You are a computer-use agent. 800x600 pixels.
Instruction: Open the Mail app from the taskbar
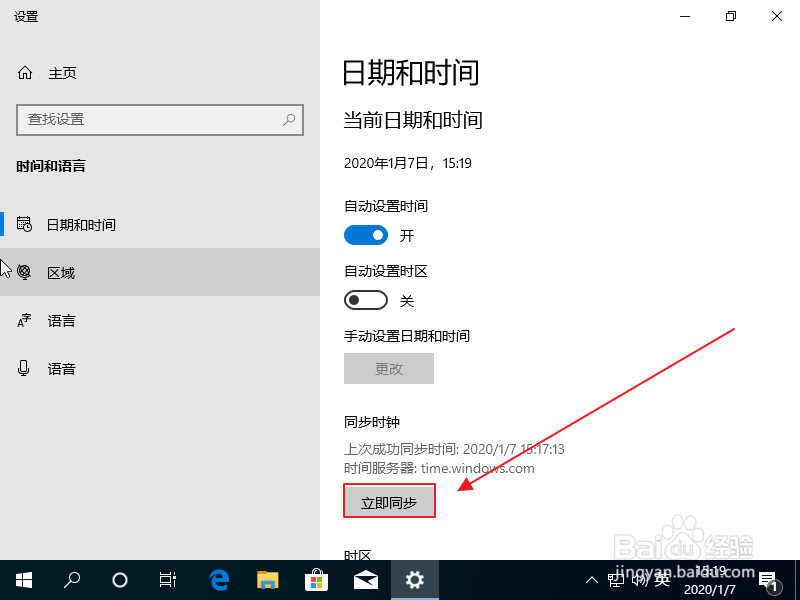(365, 580)
